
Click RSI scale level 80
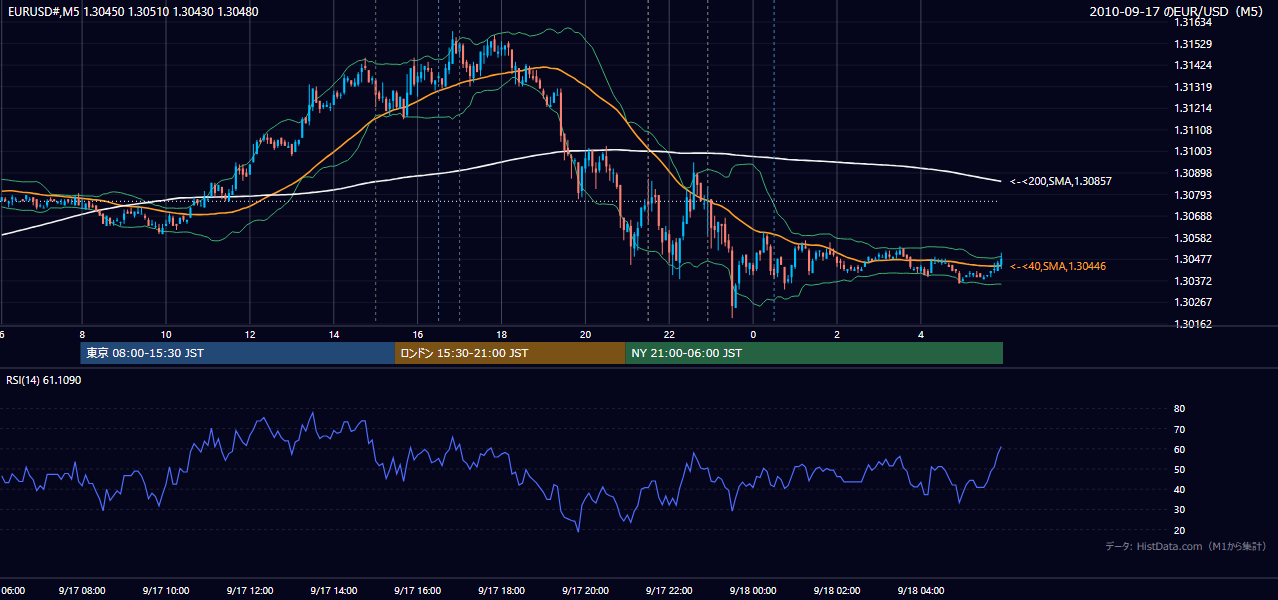(x=1179, y=409)
